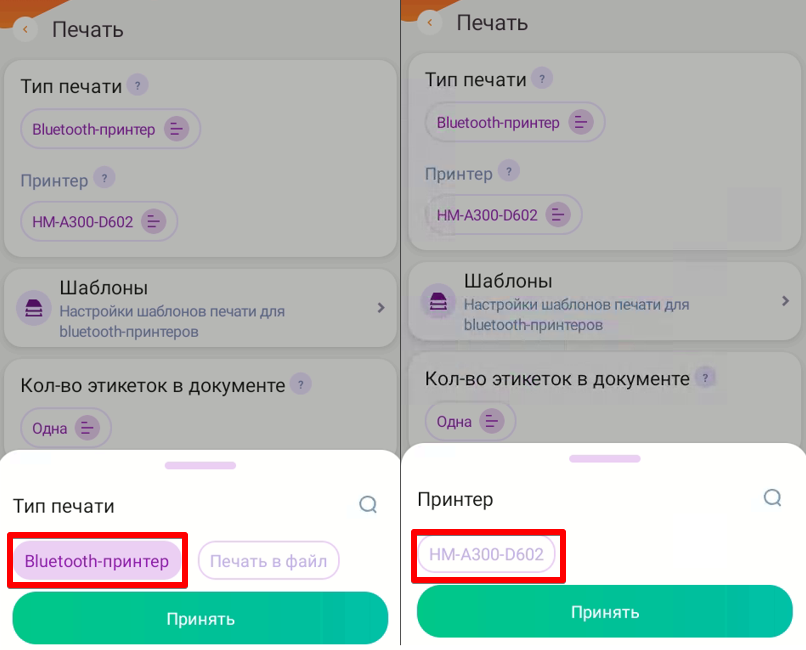The width and height of the screenshot is (806, 650).
Task: Choose HM-A300-D602 printer in bottom sheet
Action: [x=486, y=554]
